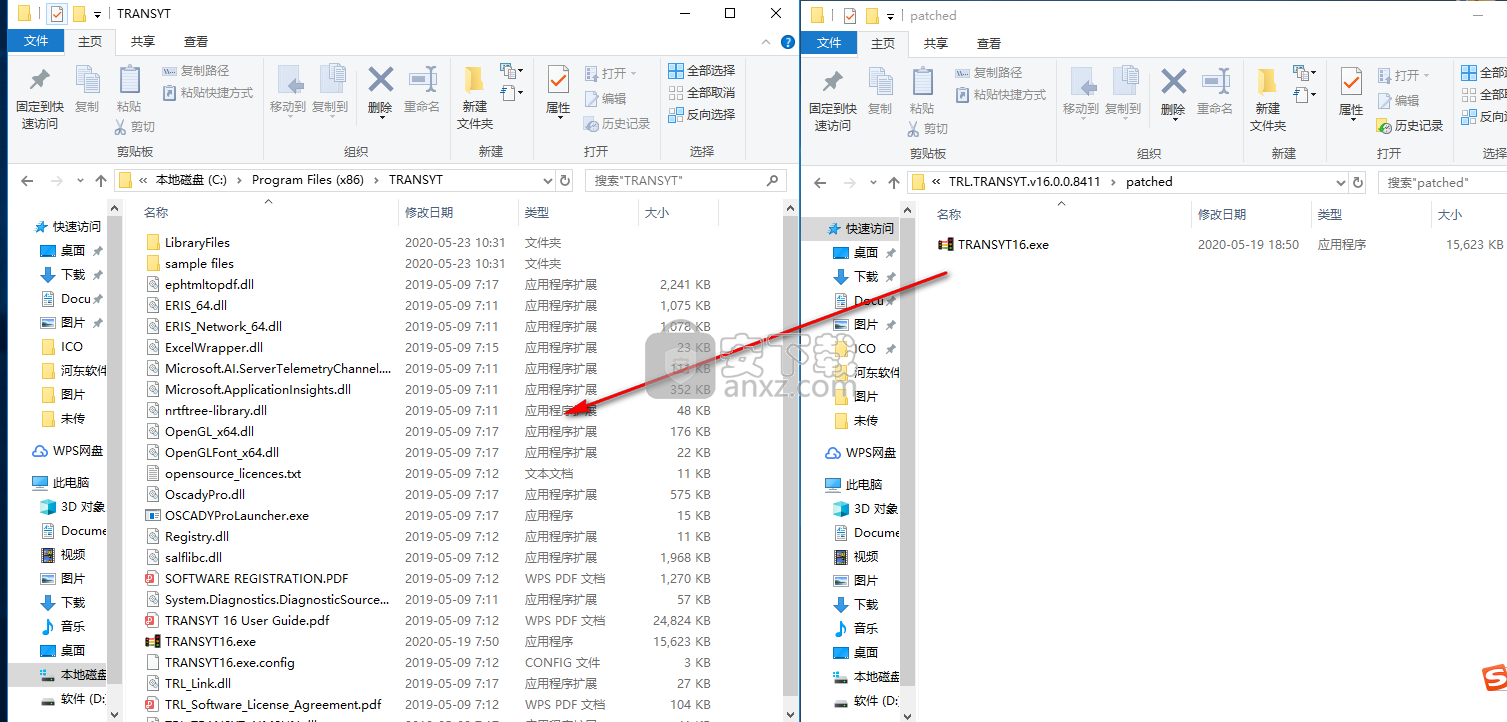Switch to 查看 tab in TRANSYT window

pos(196,41)
